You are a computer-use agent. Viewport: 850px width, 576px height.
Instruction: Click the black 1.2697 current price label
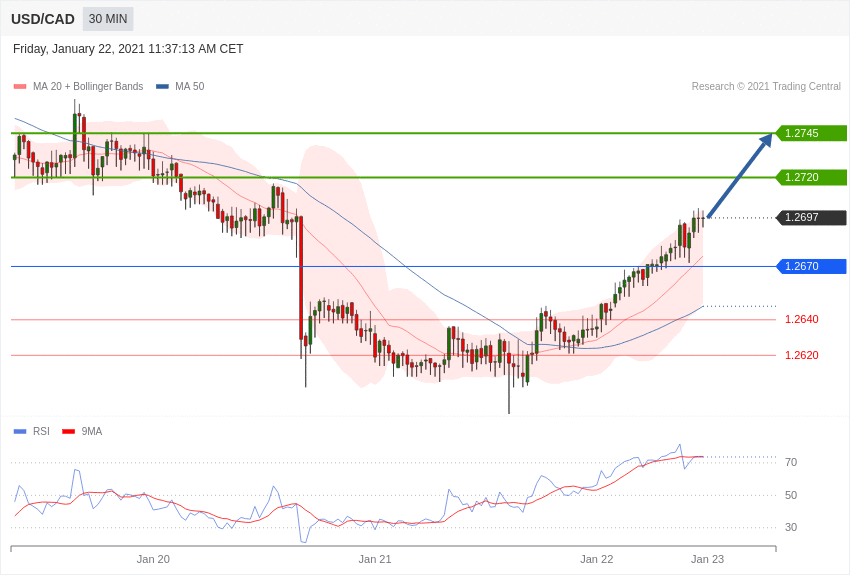pyautogui.click(x=812, y=217)
